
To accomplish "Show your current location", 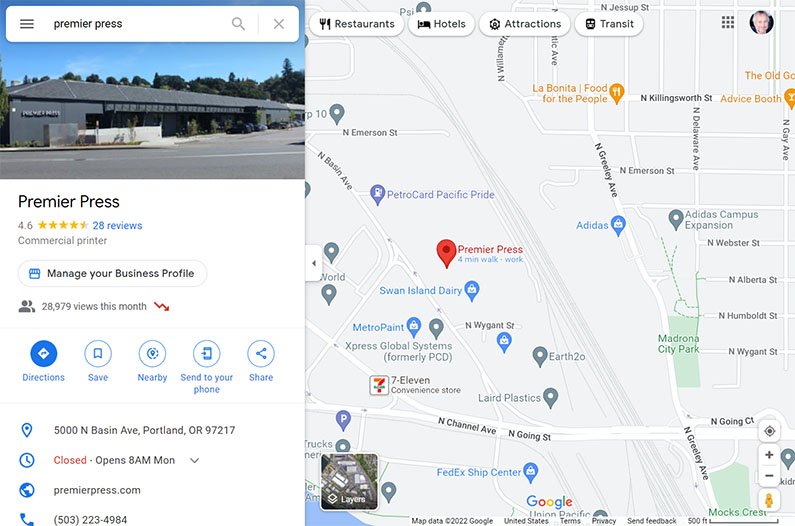I will 769,431.
